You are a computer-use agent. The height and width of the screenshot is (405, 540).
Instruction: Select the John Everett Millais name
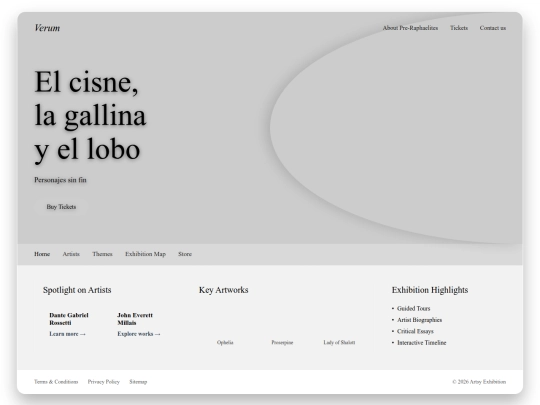click(135, 319)
